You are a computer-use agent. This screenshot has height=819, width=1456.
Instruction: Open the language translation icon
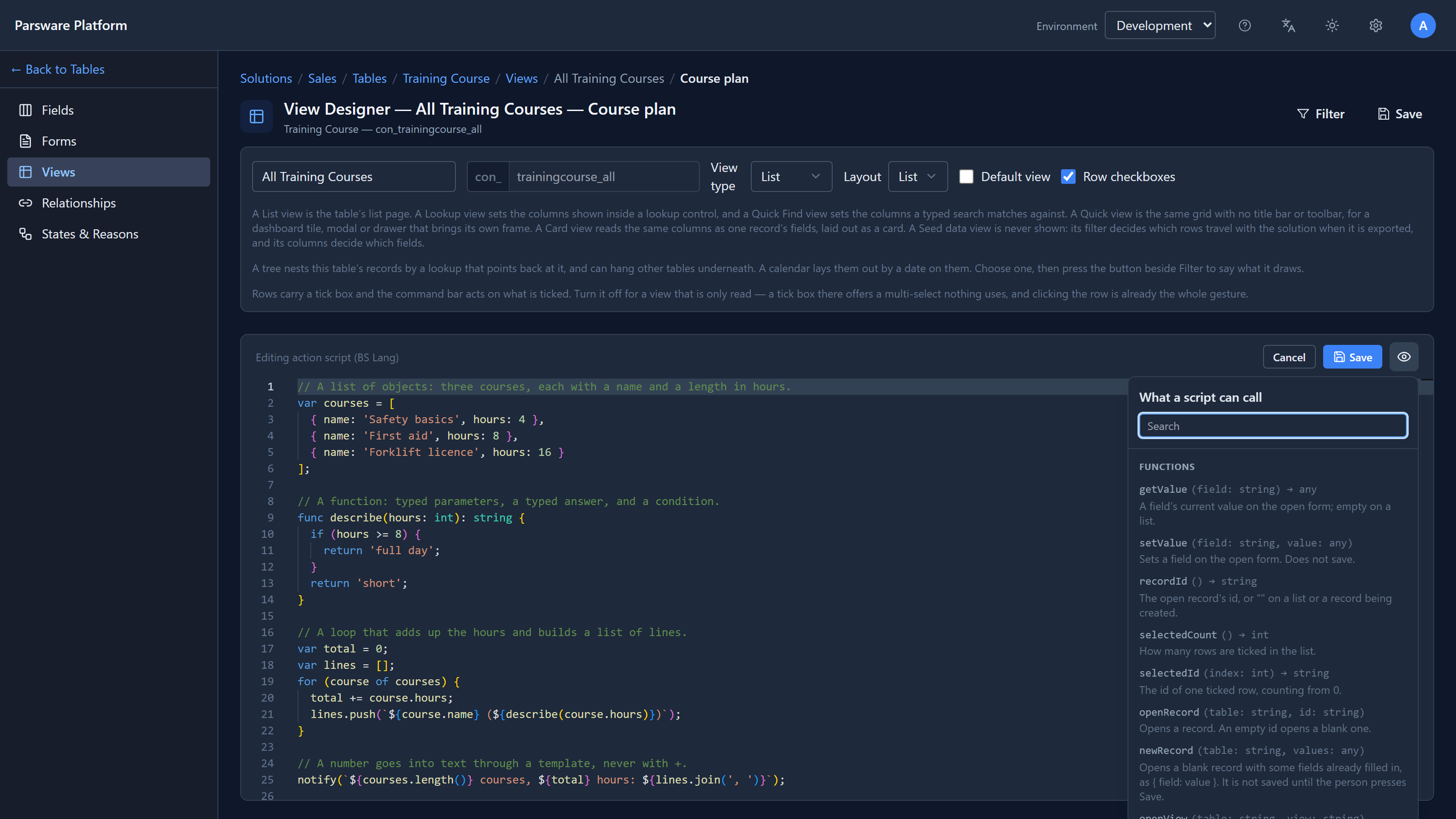click(1288, 25)
